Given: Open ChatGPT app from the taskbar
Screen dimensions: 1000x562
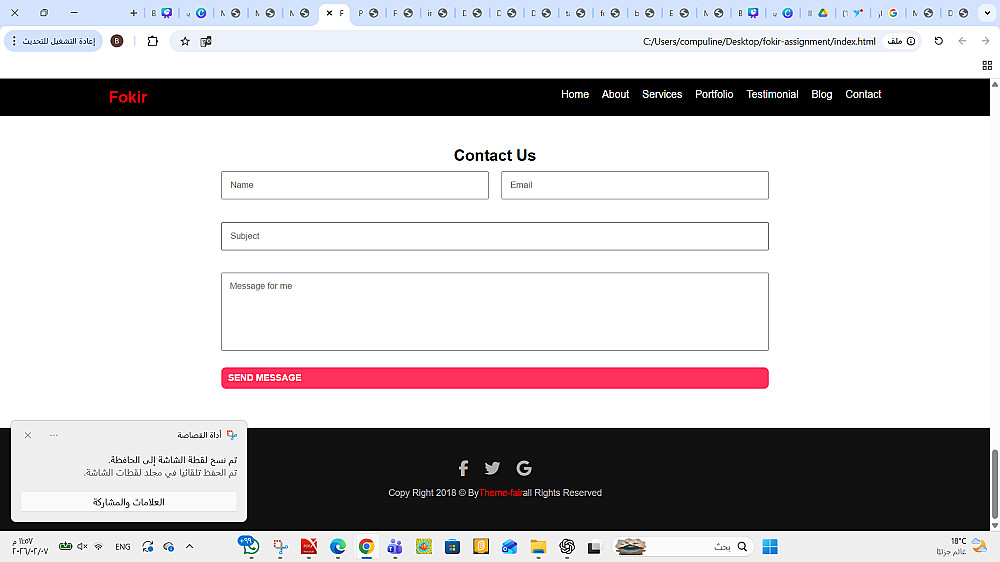Looking at the screenshot, I should pyautogui.click(x=567, y=547).
